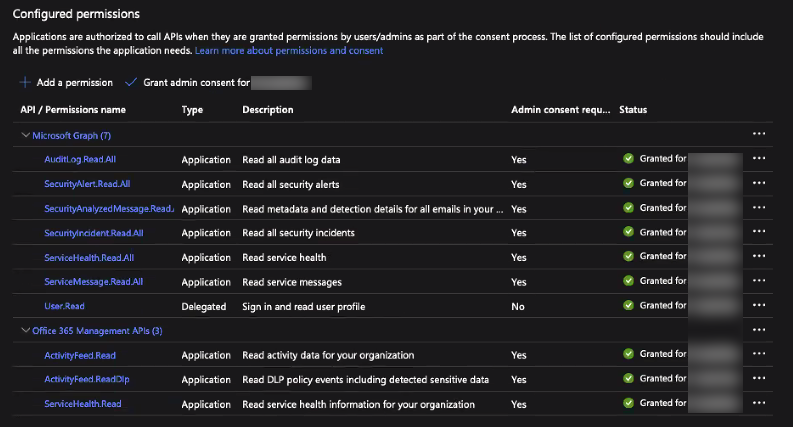Open the ServiceMessage.Read.All permission link
This screenshot has width=793, height=427.
coord(89,281)
